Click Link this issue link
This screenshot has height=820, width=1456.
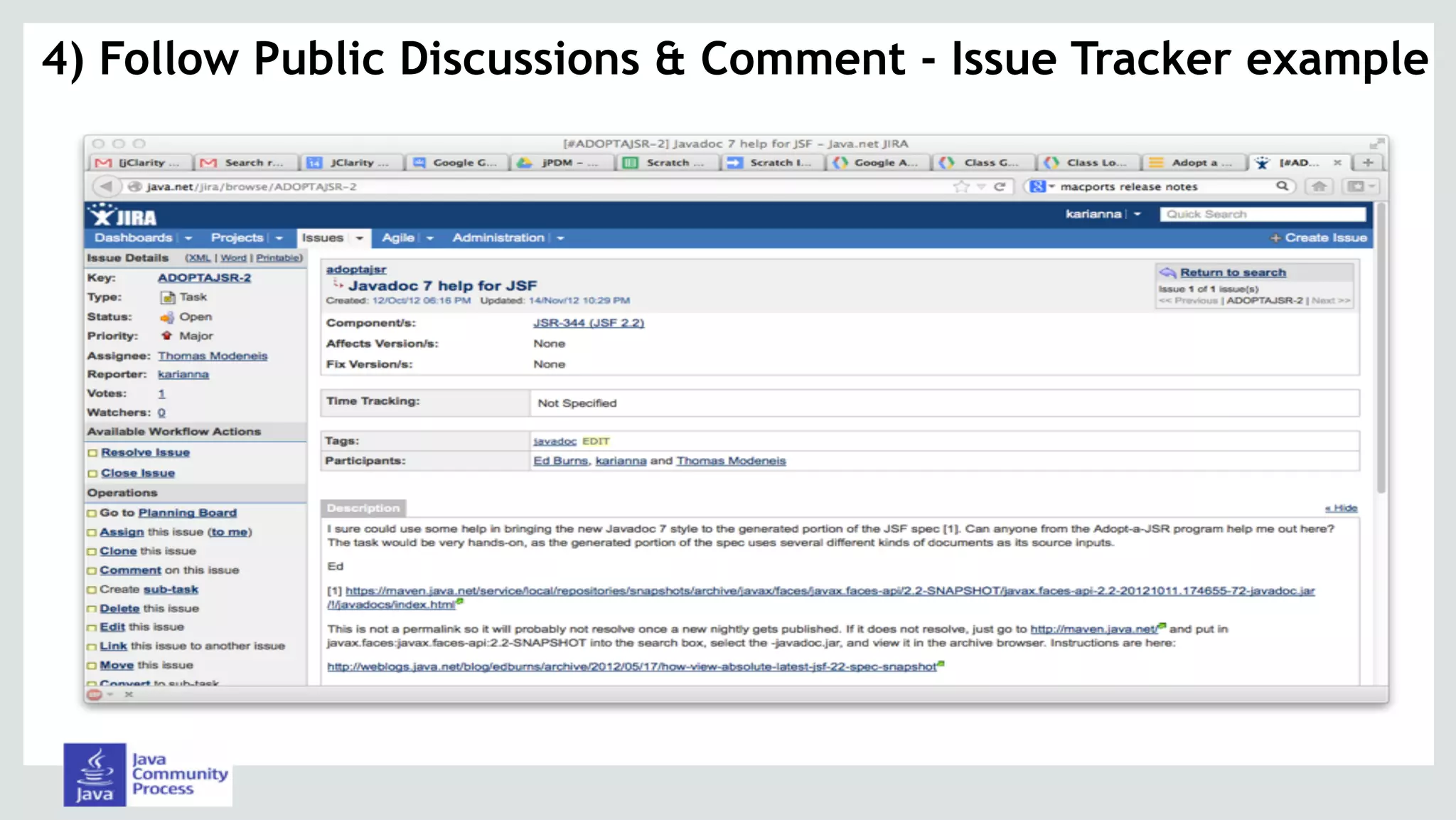coord(113,646)
